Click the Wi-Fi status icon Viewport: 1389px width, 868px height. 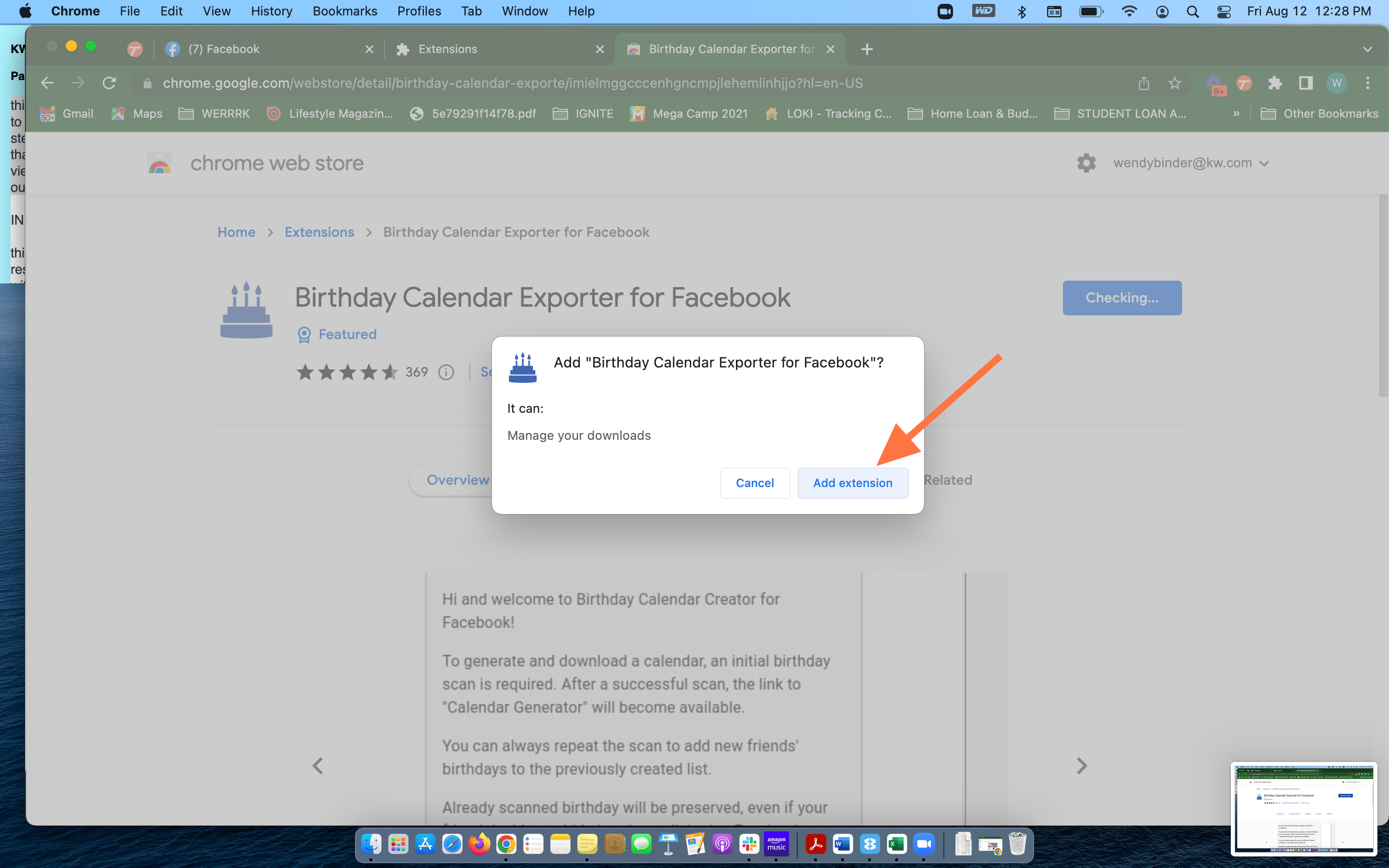(1129, 12)
